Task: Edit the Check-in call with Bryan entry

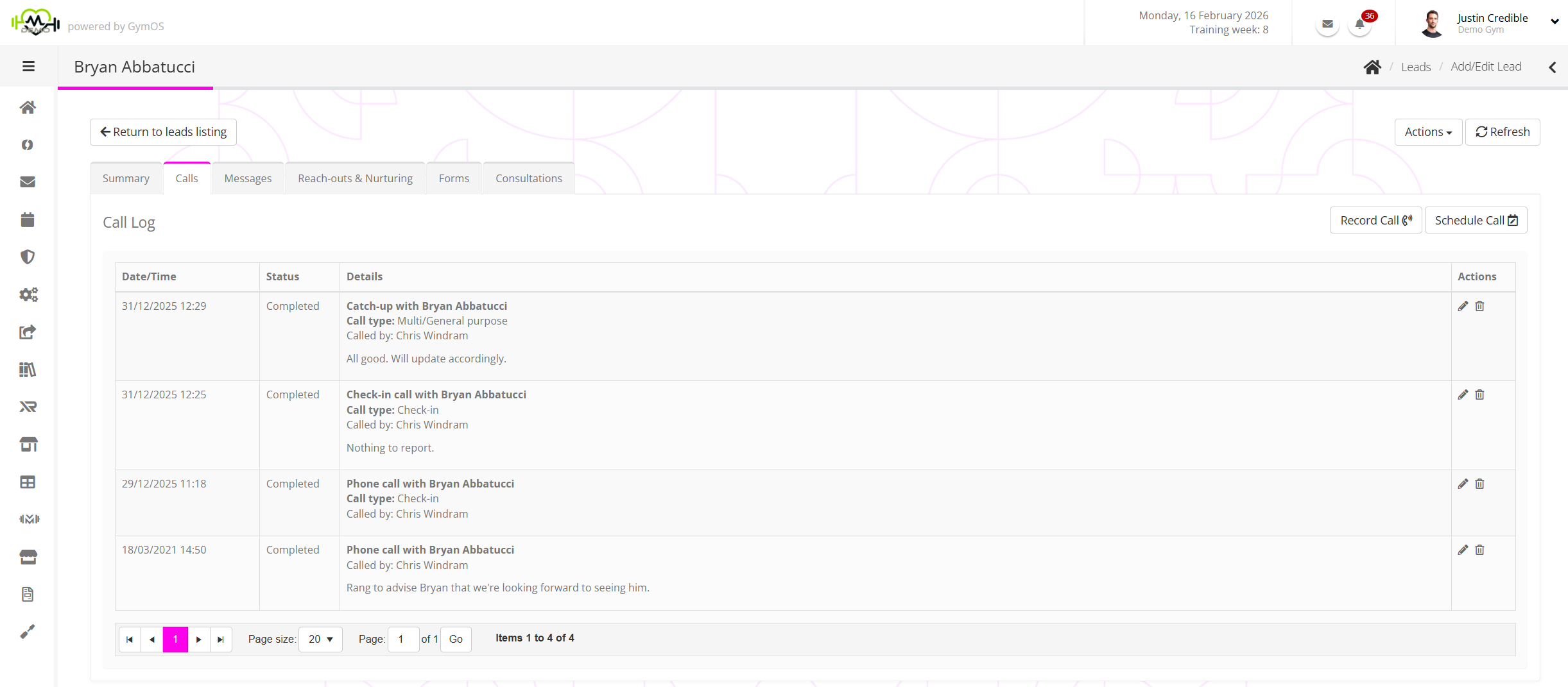Action: [1463, 395]
